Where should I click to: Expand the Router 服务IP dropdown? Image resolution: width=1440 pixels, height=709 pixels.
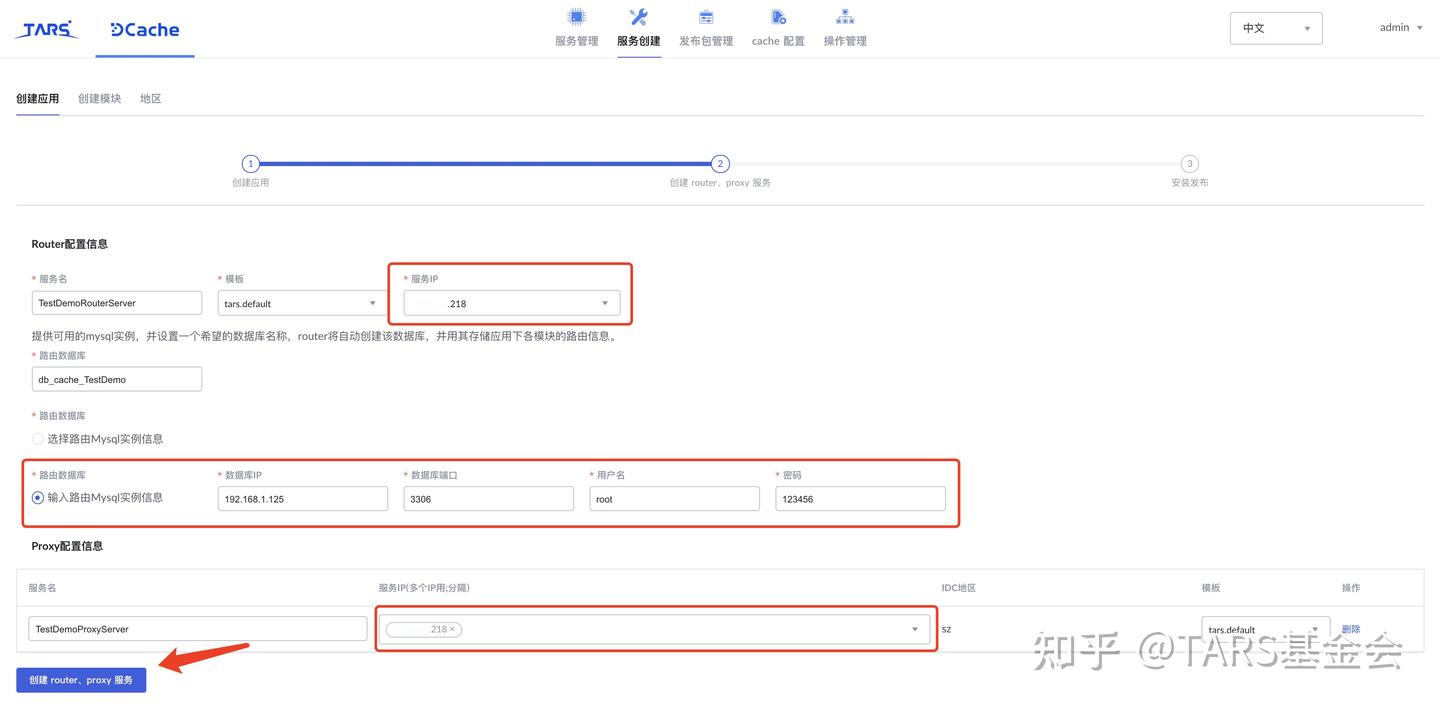(x=604, y=303)
